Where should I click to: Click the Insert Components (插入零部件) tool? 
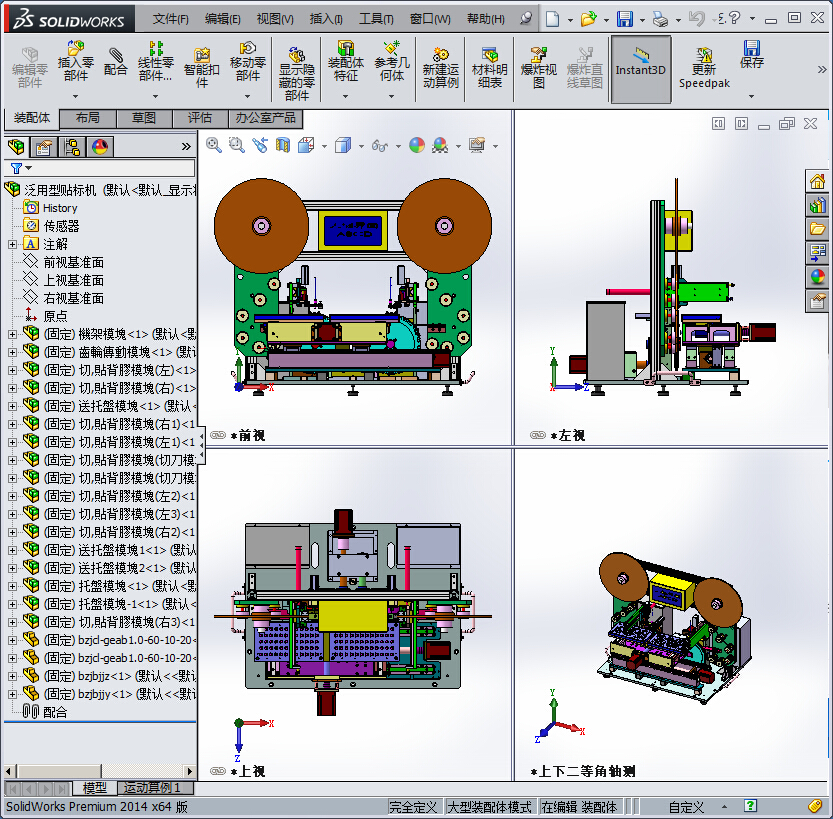[75, 61]
